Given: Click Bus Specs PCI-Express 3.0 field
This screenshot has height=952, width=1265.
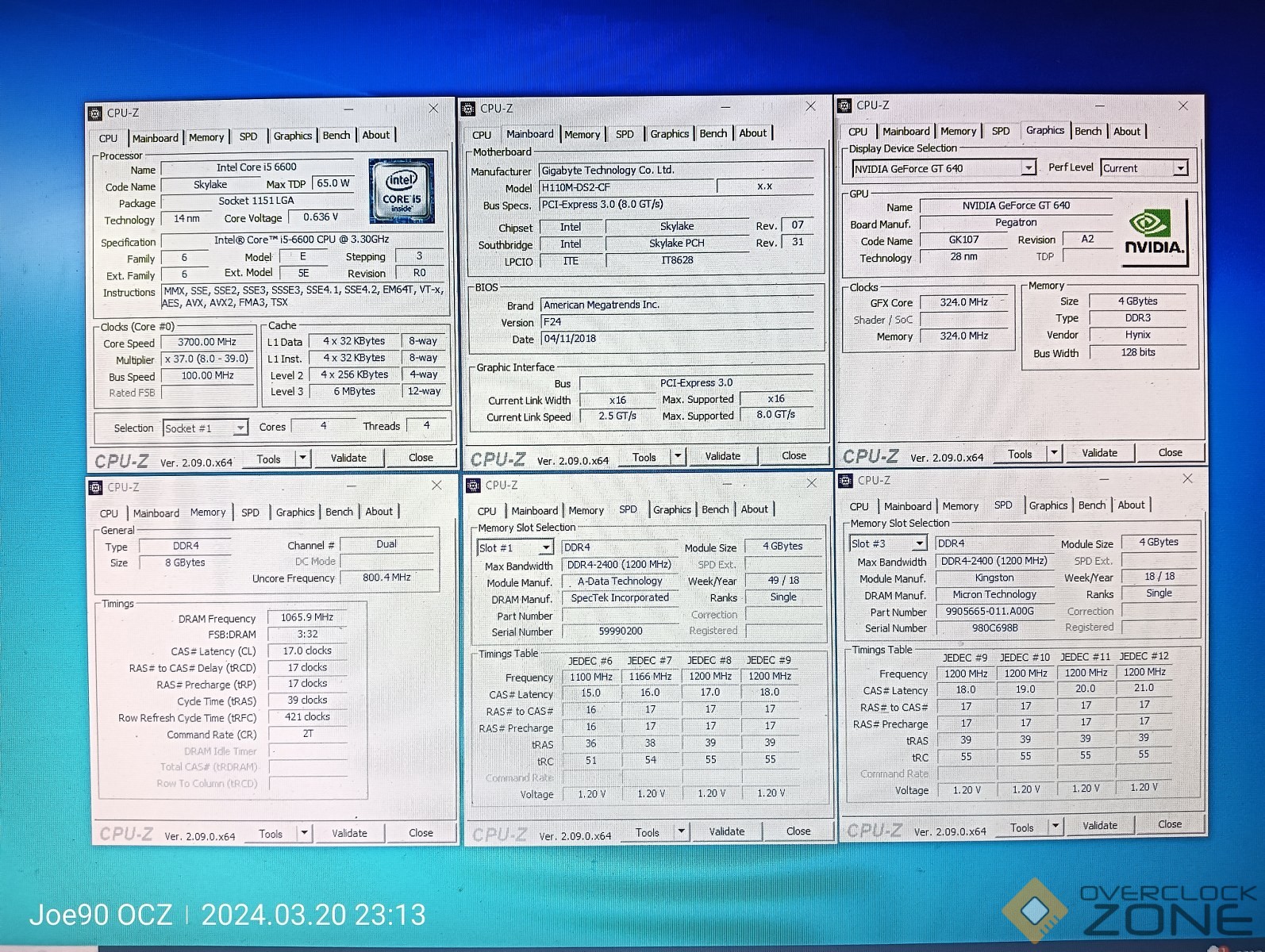Looking at the screenshot, I should click(x=677, y=204).
